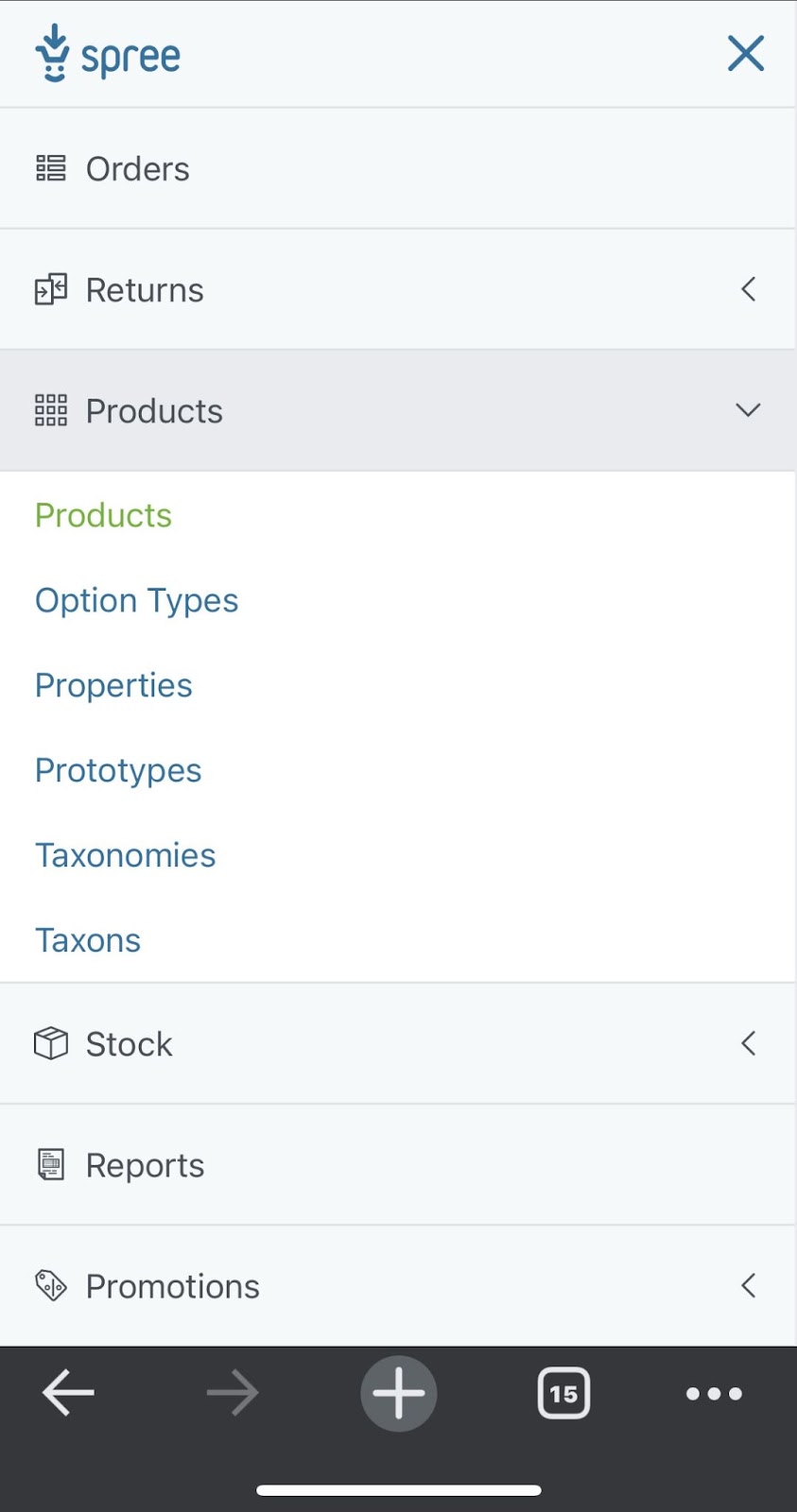Collapse the Products section chevron
The width and height of the screenshot is (797, 1512).
pos(748,410)
